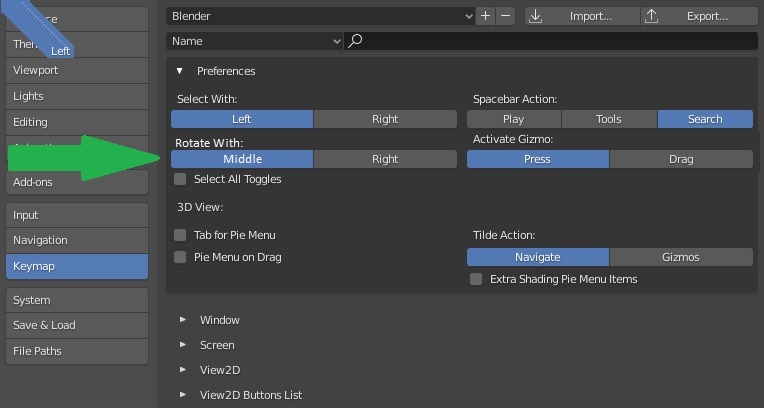Set Rotate With to Middle
The width and height of the screenshot is (764, 408).
tap(242, 159)
